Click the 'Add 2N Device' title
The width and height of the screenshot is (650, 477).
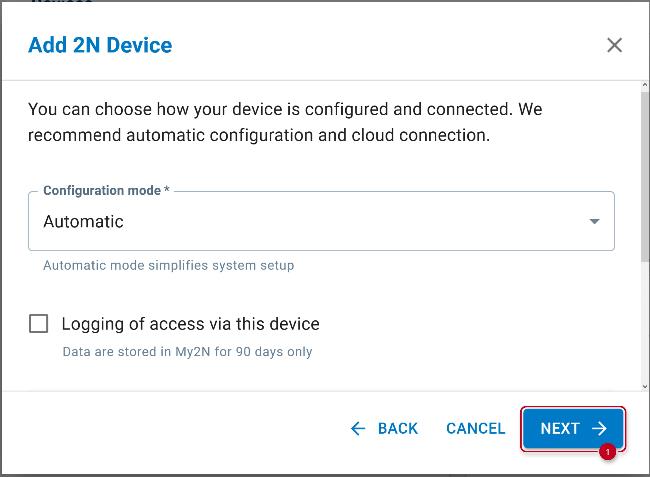pos(100,45)
